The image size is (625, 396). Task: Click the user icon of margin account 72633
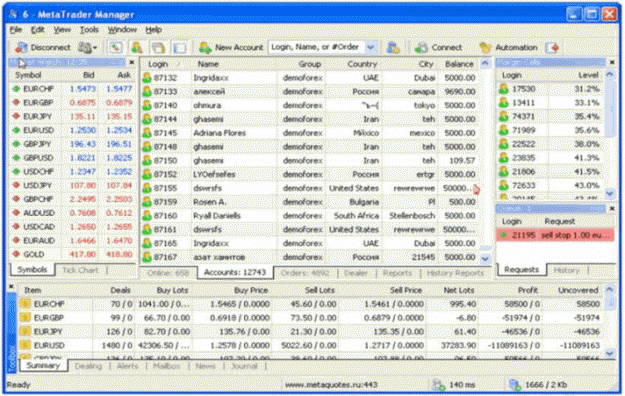[504, 185]
